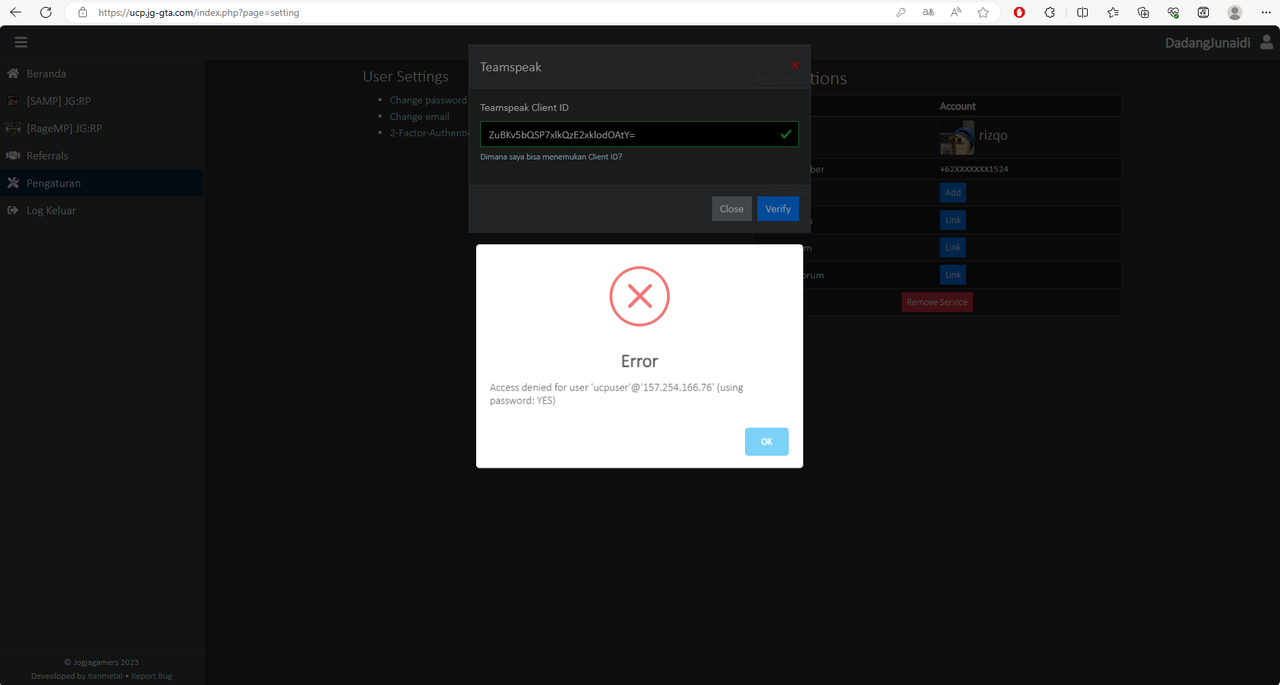Click the rizqo account name

(993, 135)
